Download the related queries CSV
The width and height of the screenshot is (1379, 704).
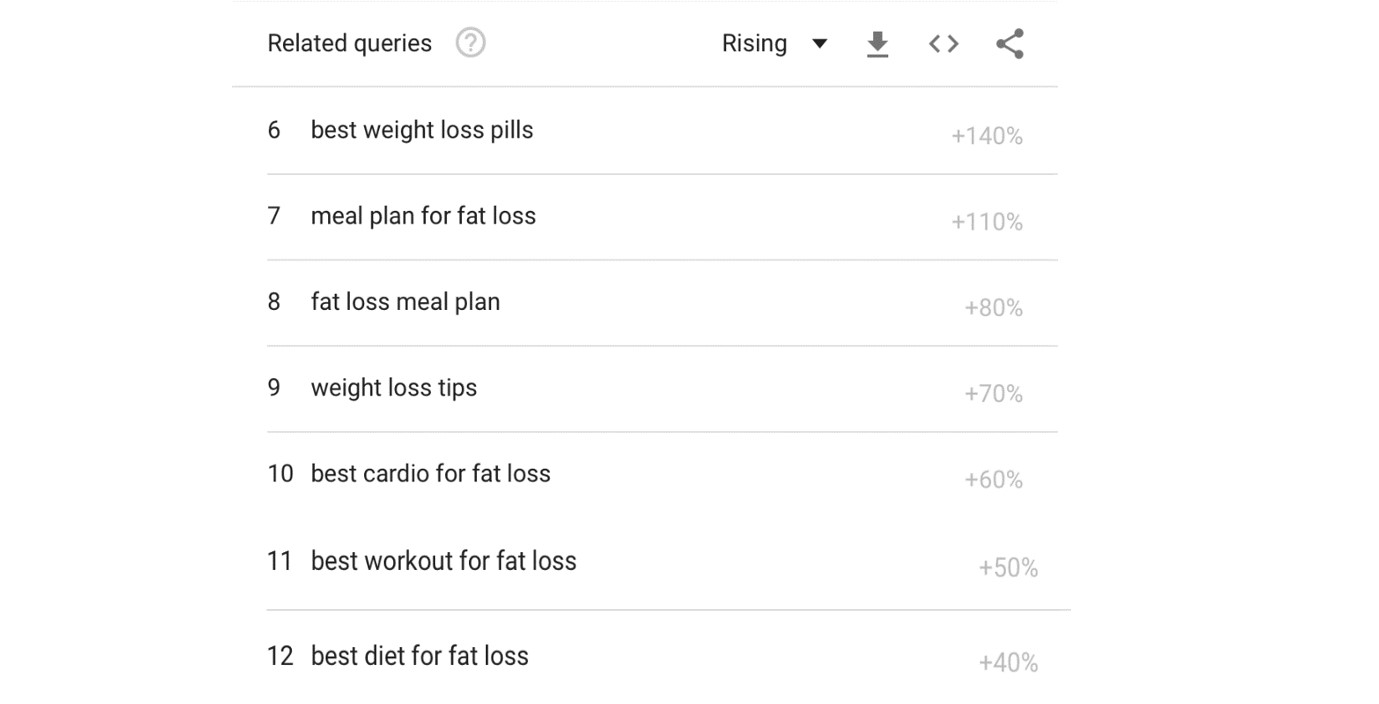pos(877,44)
